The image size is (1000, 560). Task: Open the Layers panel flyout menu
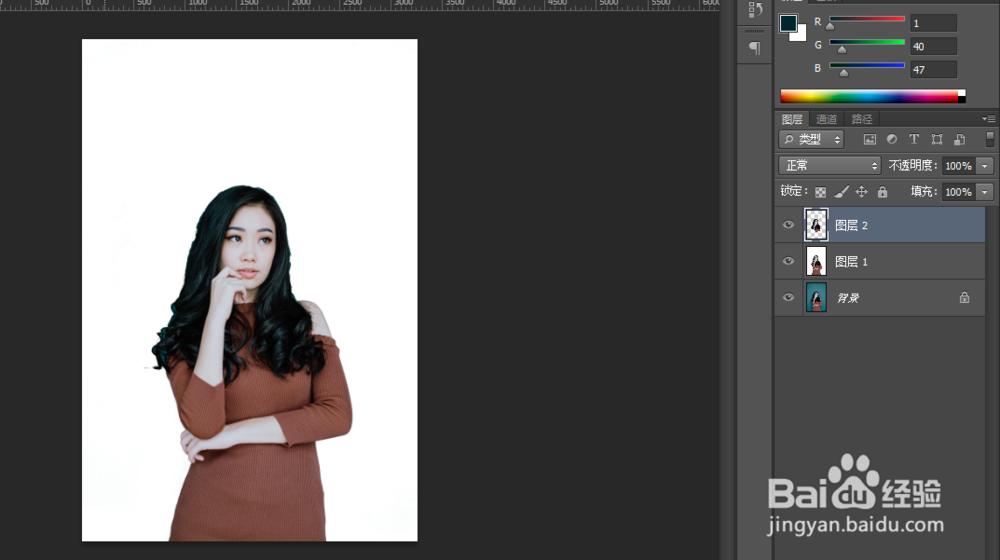[989, 119]
